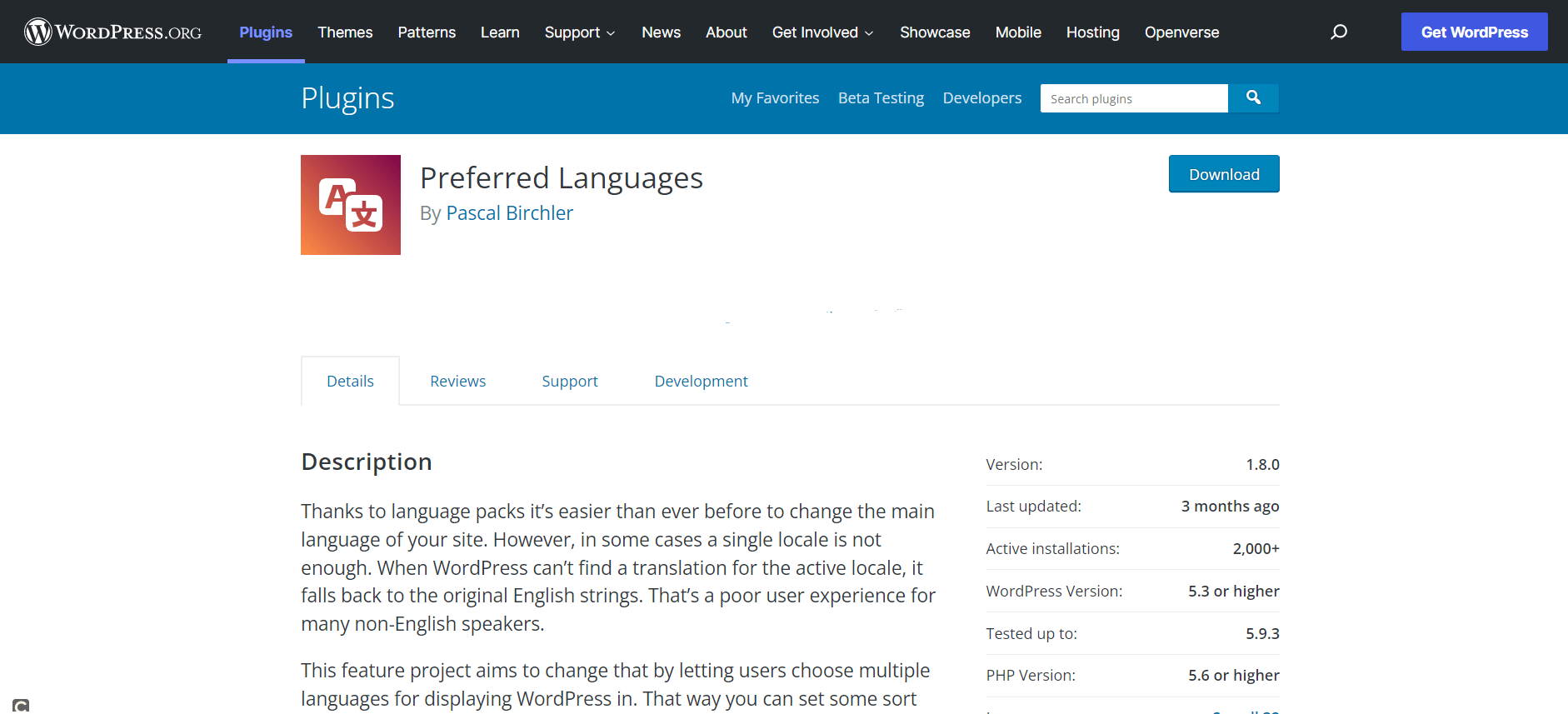Expand the Support dropdown menu
Screen dimensions: 1568x714
click(x=579, y=32)
